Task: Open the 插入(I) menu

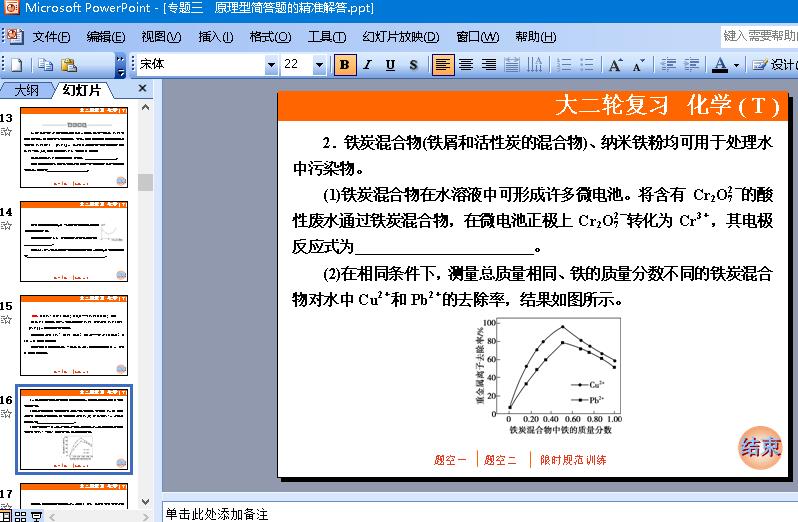Action: click(216, 37)
